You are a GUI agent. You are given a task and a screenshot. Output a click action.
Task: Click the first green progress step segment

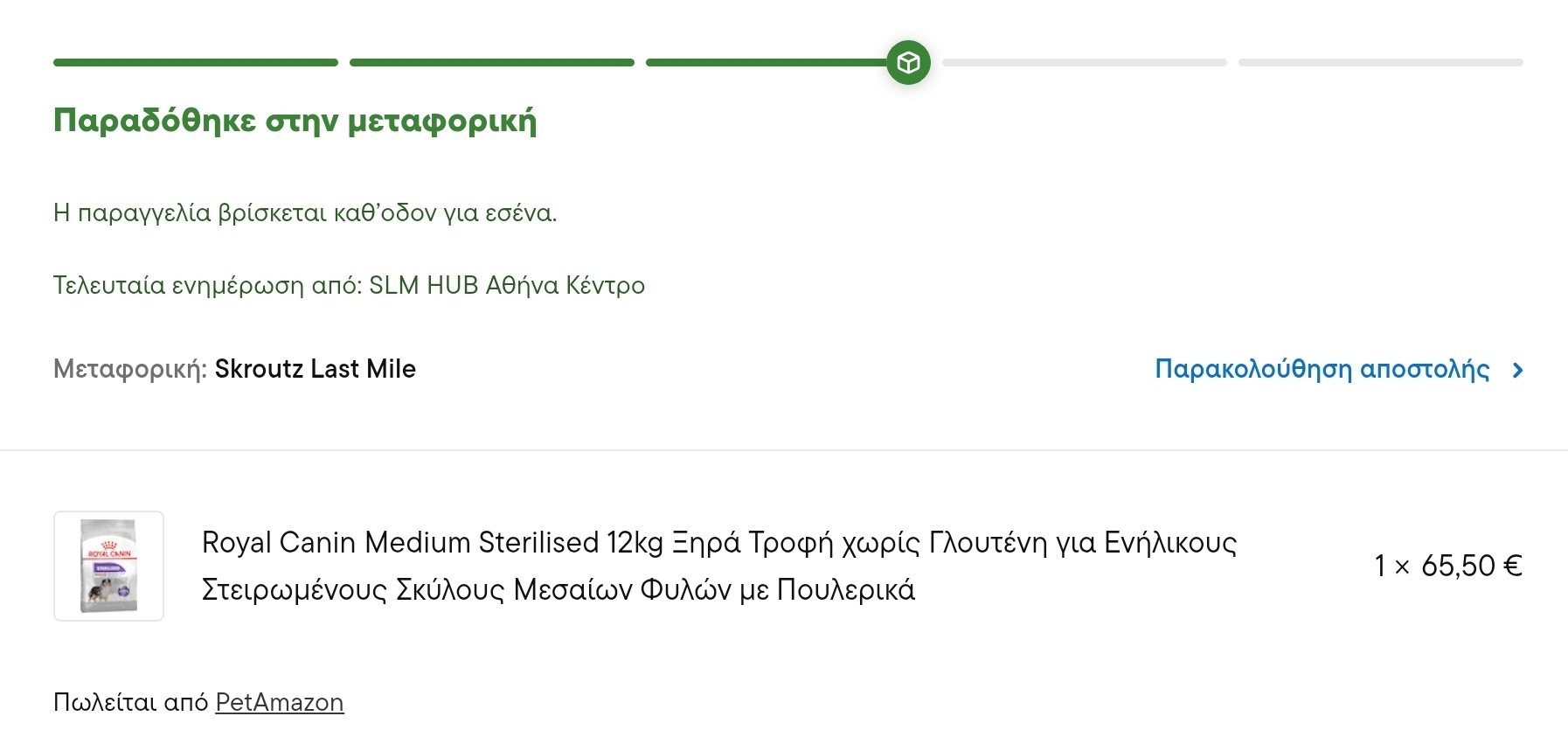coord(195,63)
